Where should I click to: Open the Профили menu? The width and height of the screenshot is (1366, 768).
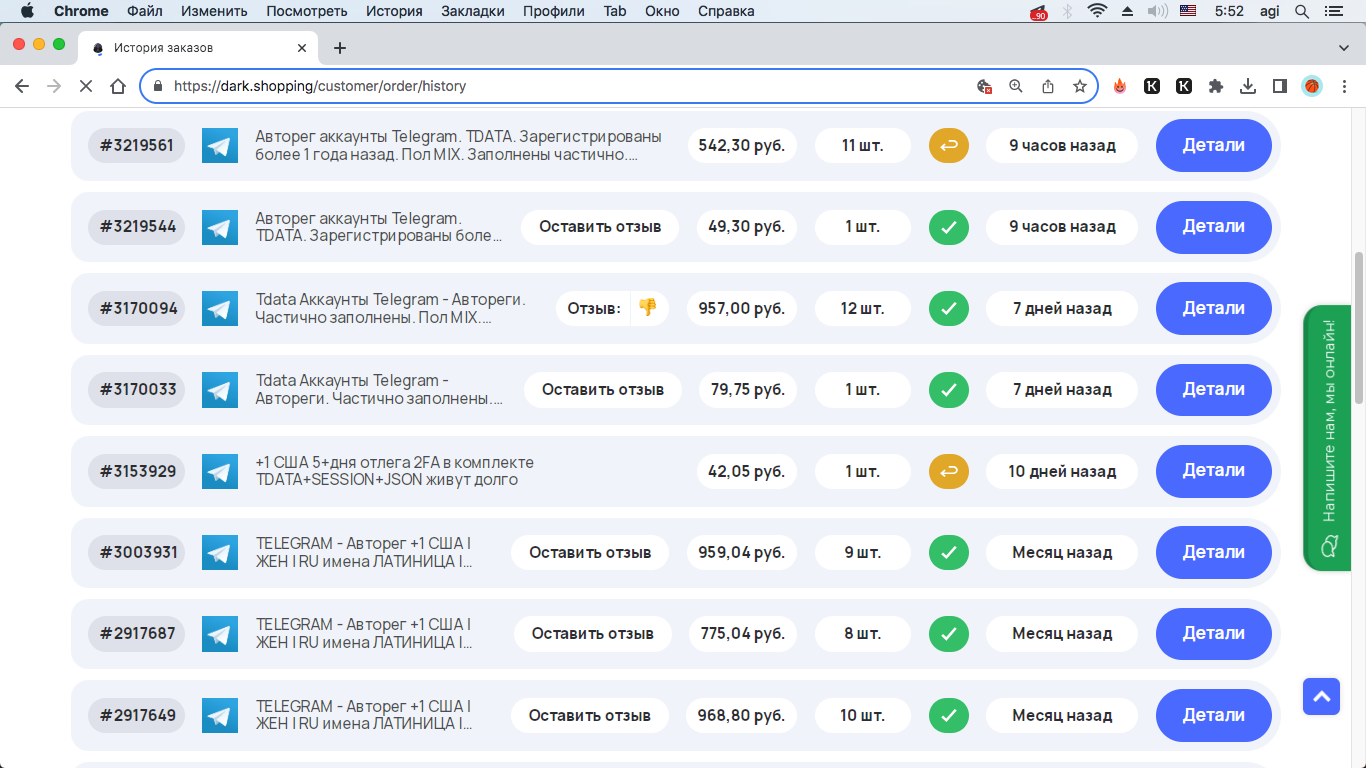[553, 11]
